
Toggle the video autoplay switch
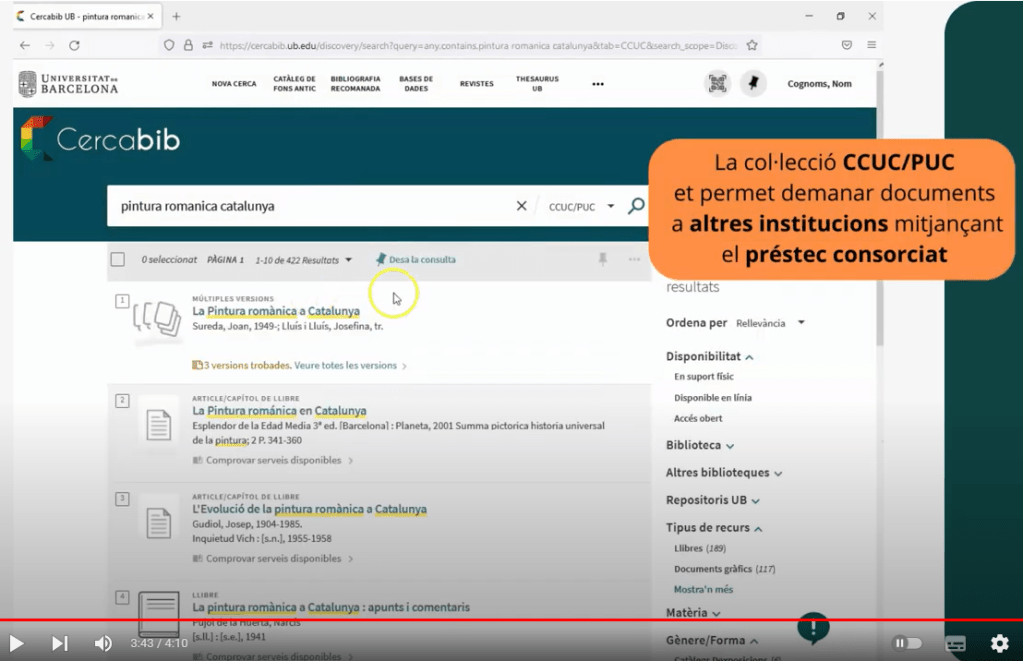[906, 643]
